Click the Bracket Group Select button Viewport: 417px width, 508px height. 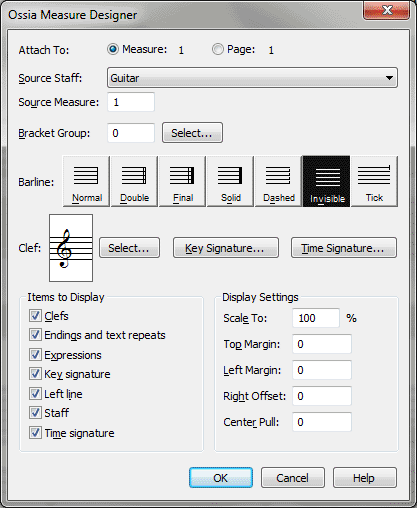(x=192, y=133)
